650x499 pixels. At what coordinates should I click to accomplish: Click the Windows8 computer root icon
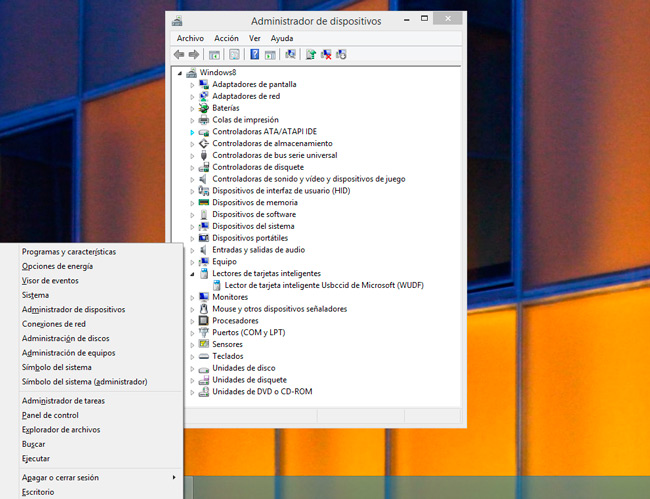(191, 73)
